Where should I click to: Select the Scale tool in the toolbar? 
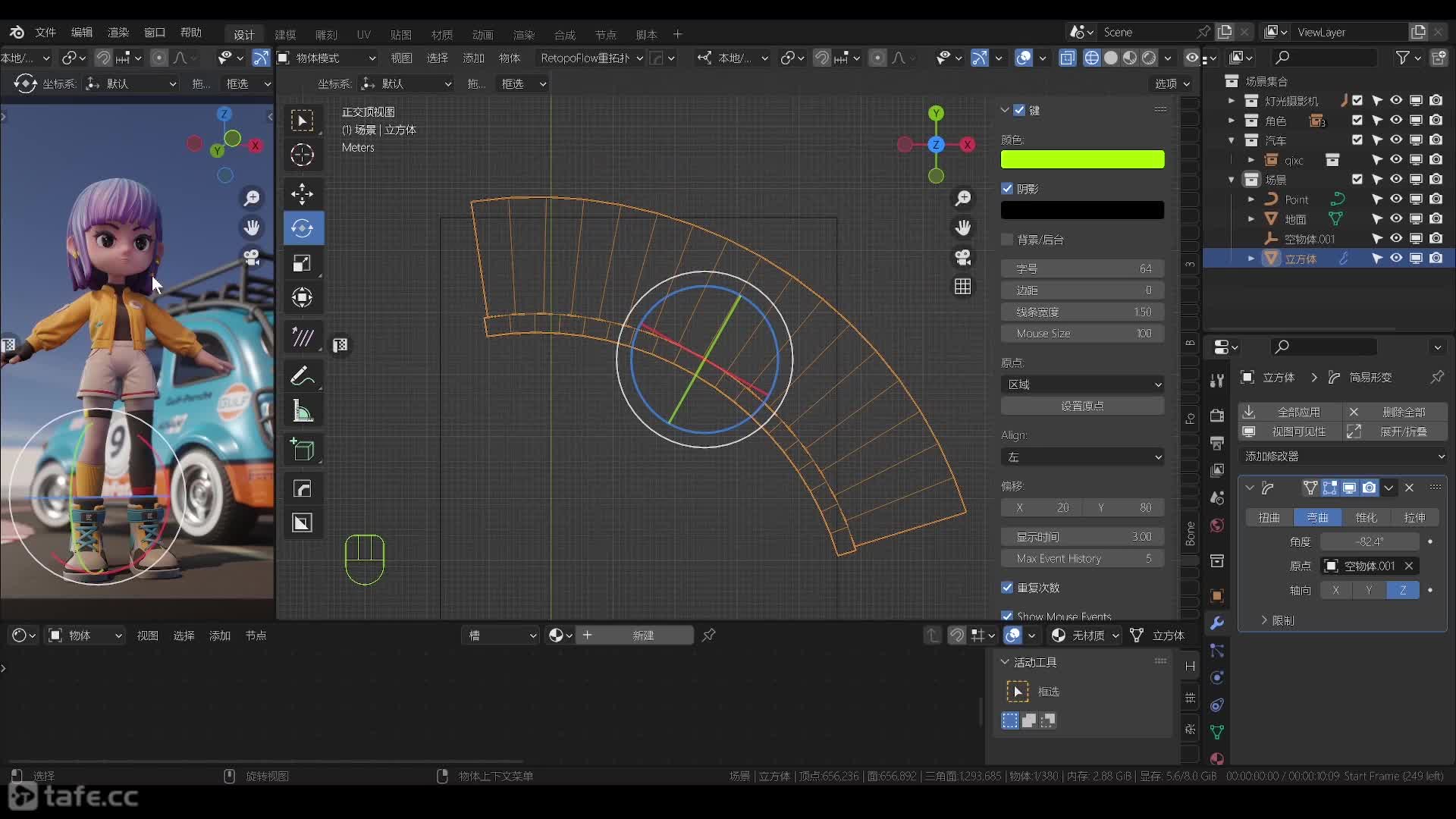tap(303, 263)
